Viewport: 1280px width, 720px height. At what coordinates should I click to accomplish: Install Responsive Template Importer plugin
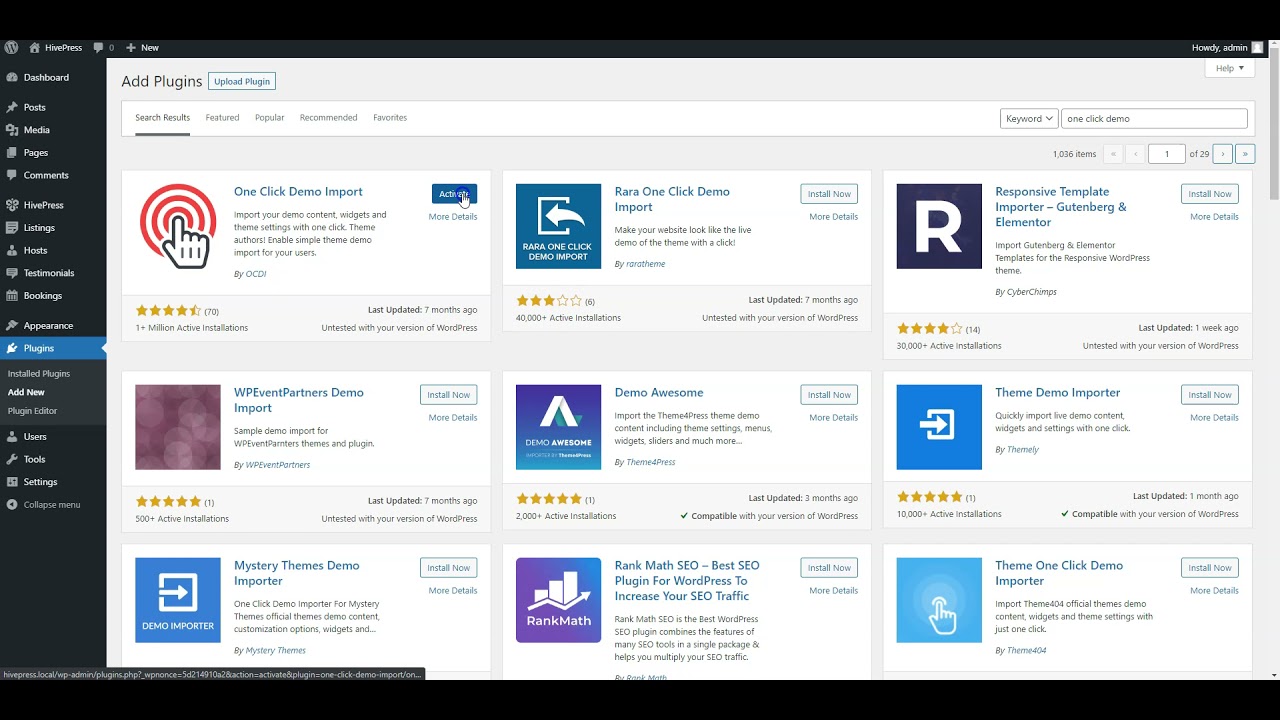[x=1210, y=194]
